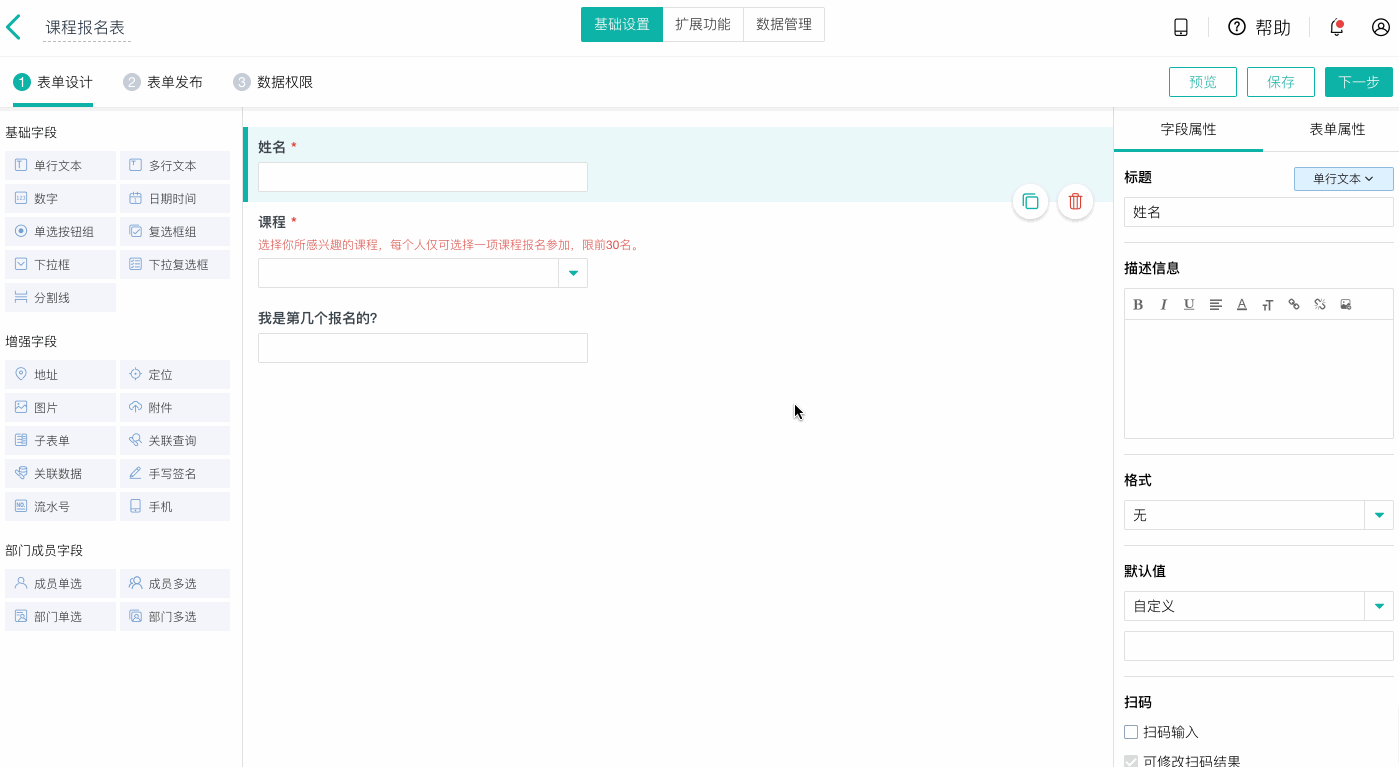Insert image in description editor
Image resolution: width=1399 pixels, height=767 pixels.
(x=1346, y=305)
